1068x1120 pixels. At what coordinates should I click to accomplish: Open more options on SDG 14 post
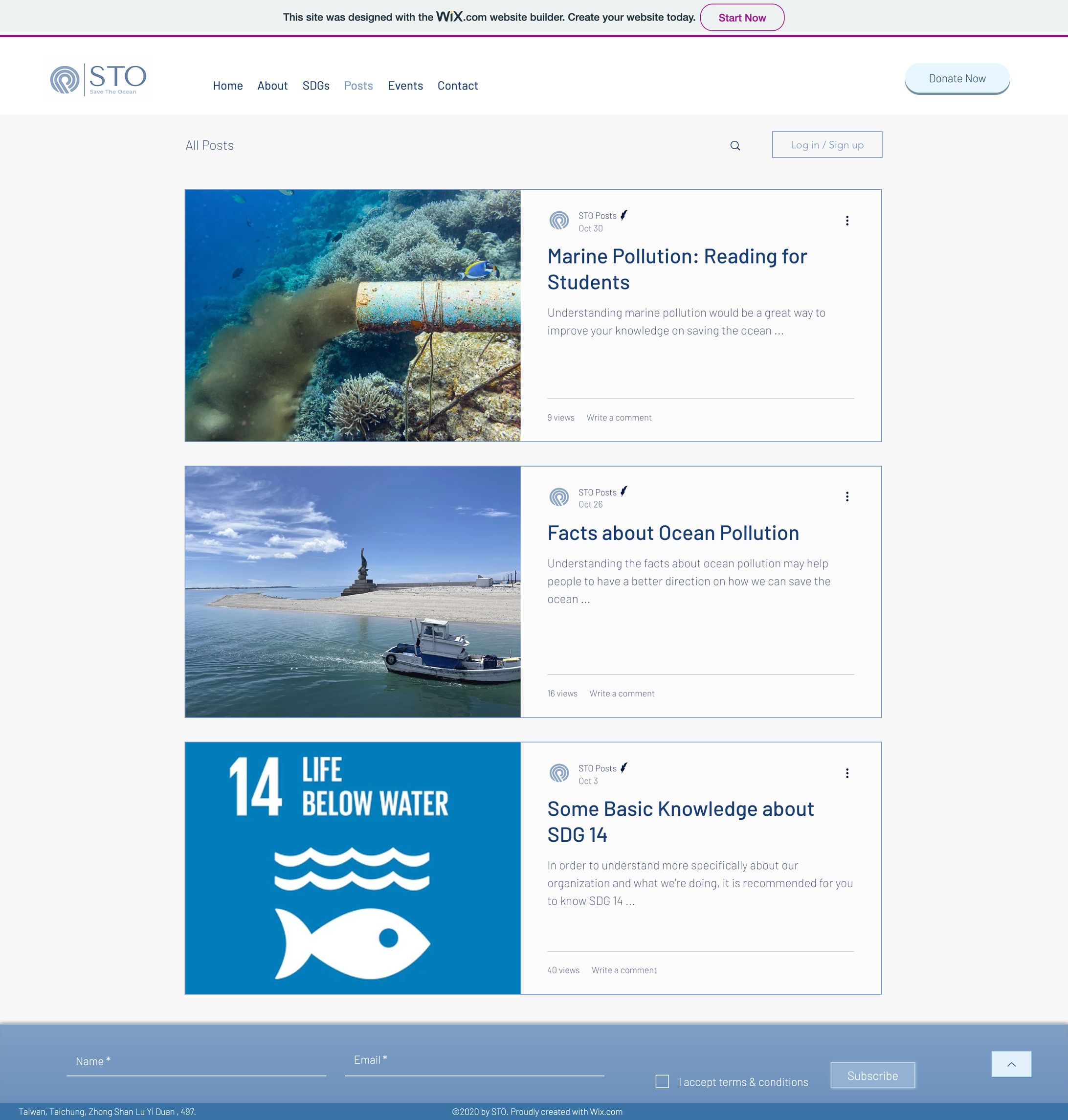pyautogui.click(x=846, y=773)
